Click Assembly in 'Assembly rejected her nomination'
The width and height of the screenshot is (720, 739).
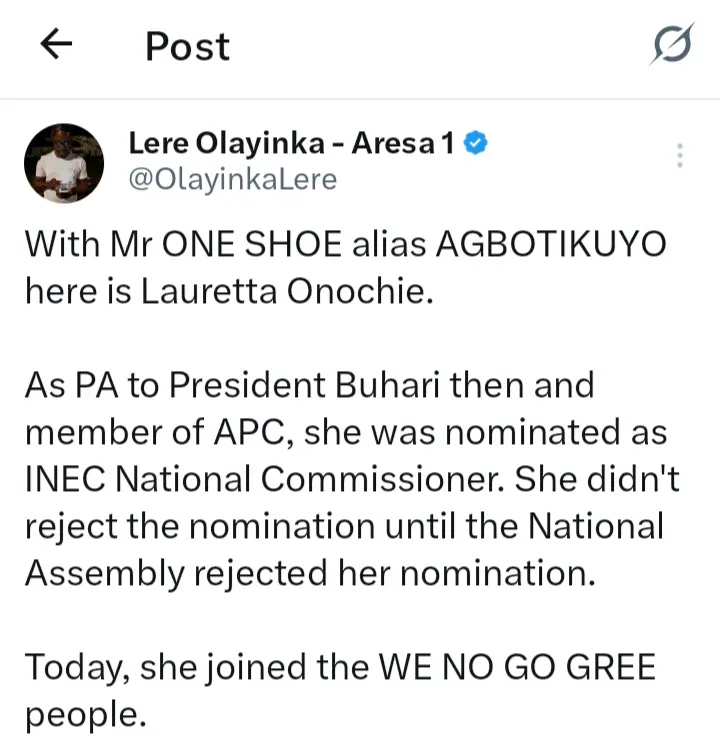click(104, 572)
